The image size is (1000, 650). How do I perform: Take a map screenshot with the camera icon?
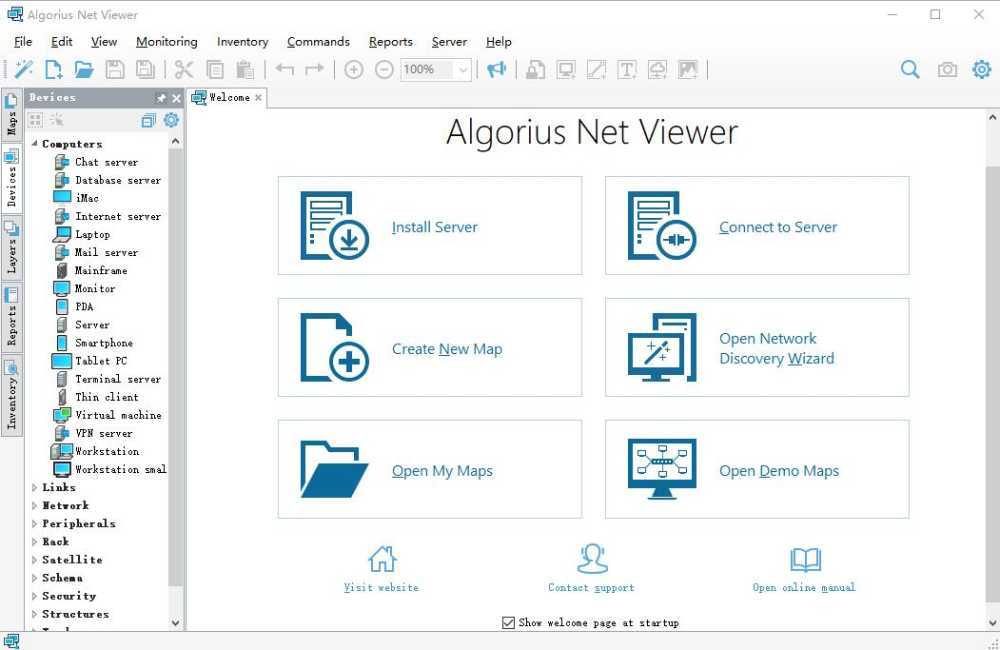click(x=947, y=69)
